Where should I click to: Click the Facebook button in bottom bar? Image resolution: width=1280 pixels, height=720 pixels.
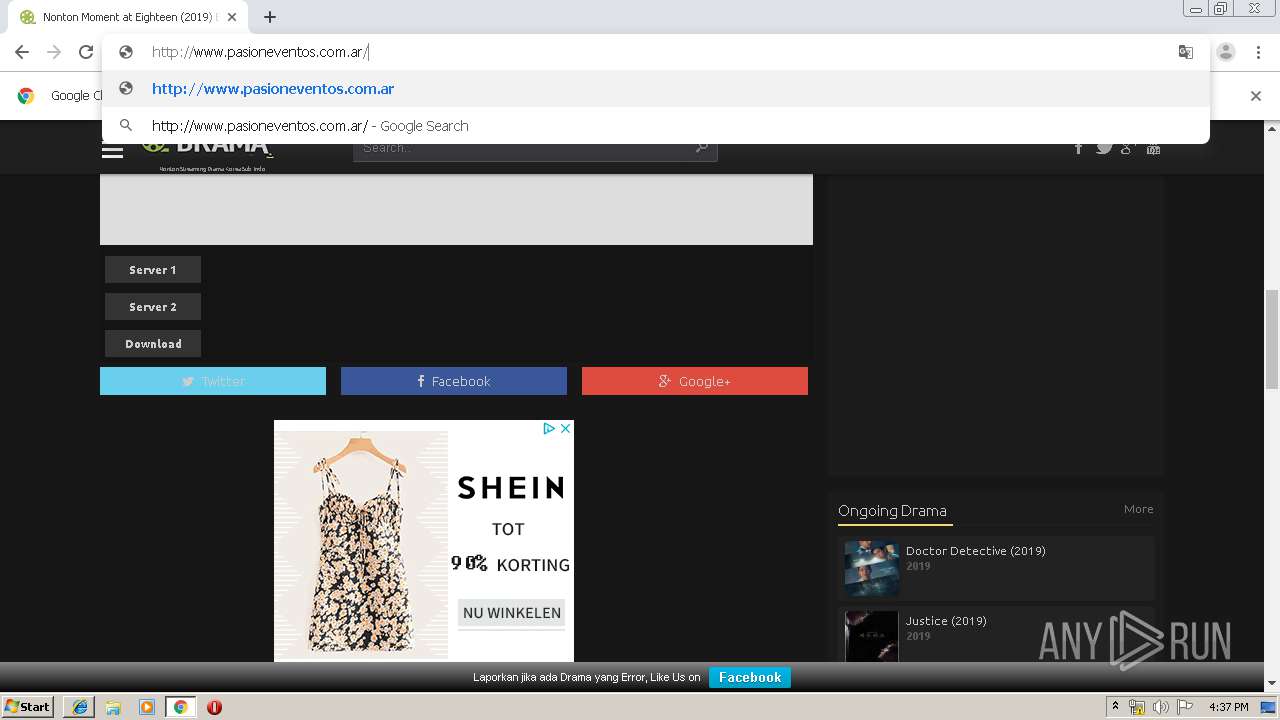click(750, 677)
